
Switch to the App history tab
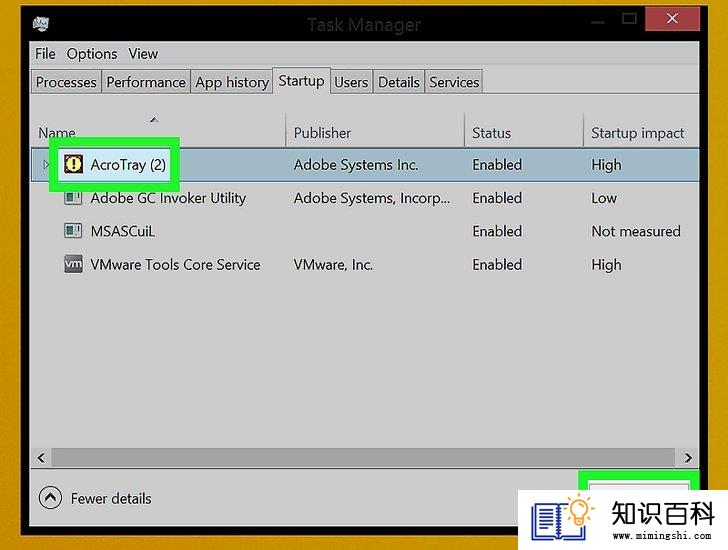232,82
